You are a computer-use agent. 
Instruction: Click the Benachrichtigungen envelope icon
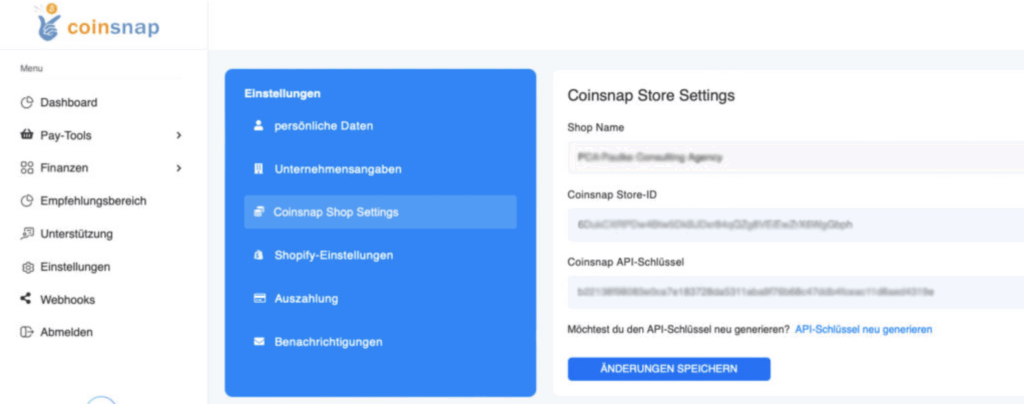click(259, 342)
